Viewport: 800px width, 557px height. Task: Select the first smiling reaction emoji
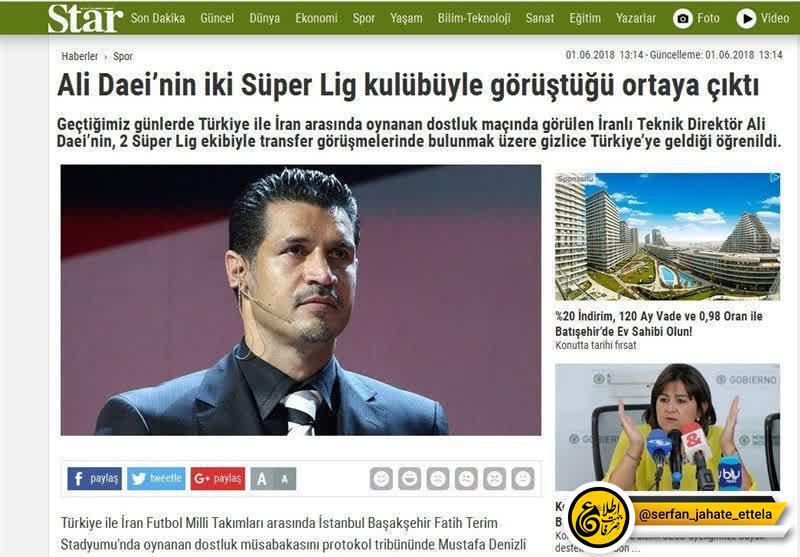[x=381, y=478]
